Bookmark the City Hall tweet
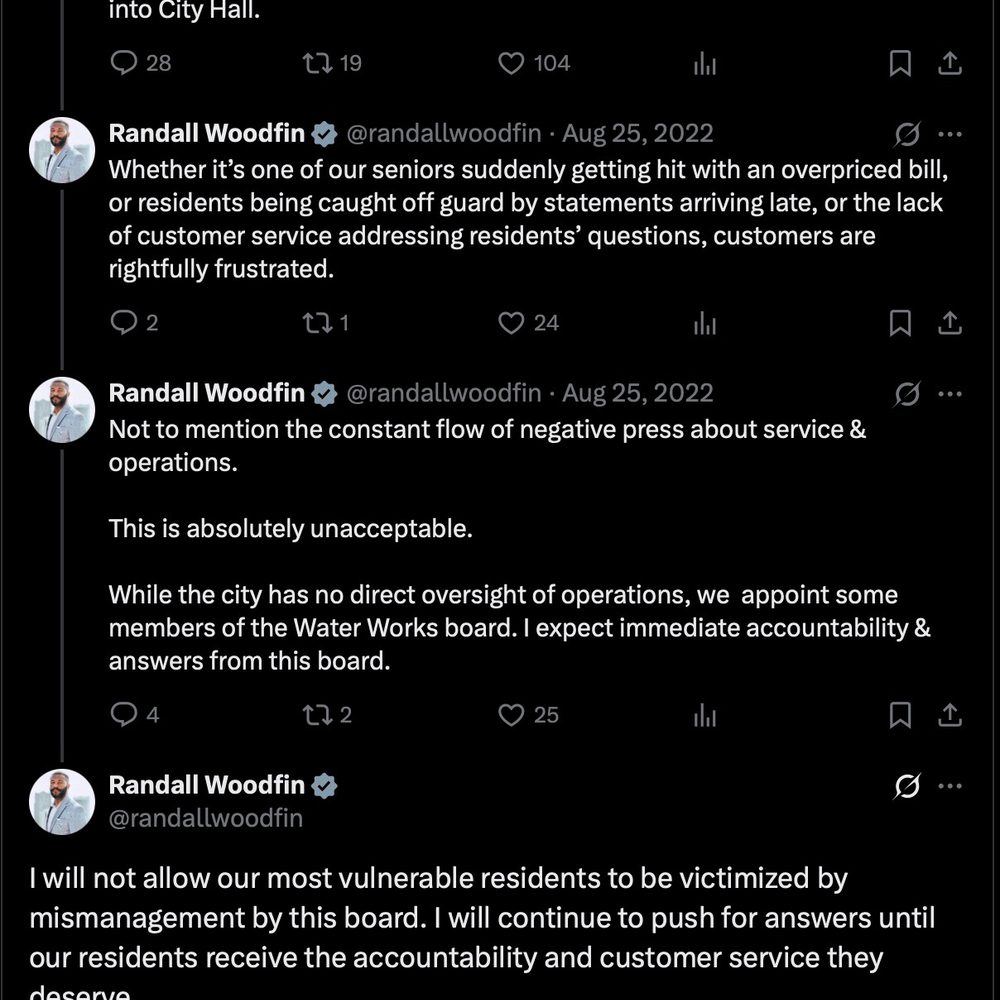This screenshot has height=1000, width=1000. point(900,63)
